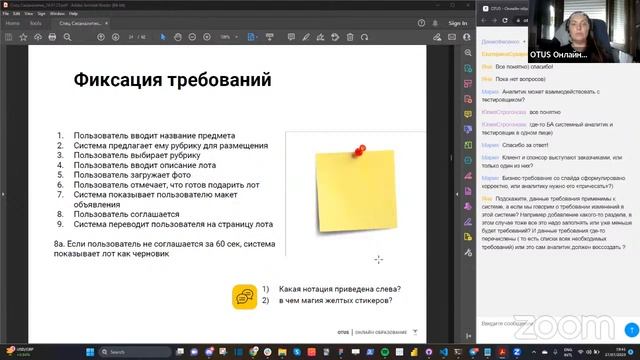Activate the hand pan tool
640x360 pixels.
click(178, 37)
